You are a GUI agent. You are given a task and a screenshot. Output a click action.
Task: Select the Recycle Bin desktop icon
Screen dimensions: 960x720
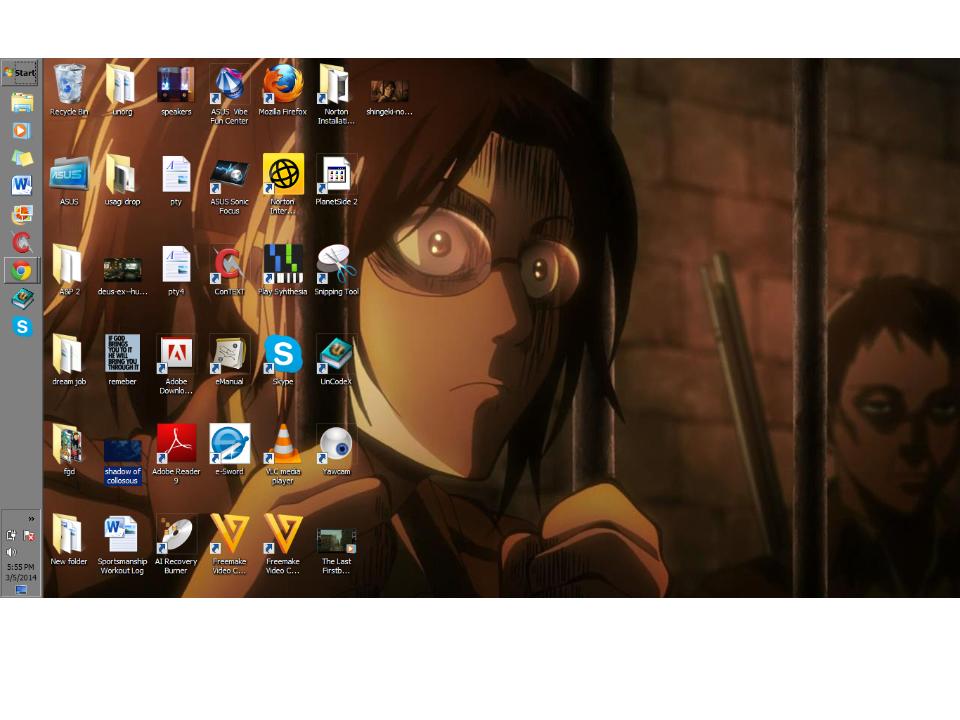point(69,90)
